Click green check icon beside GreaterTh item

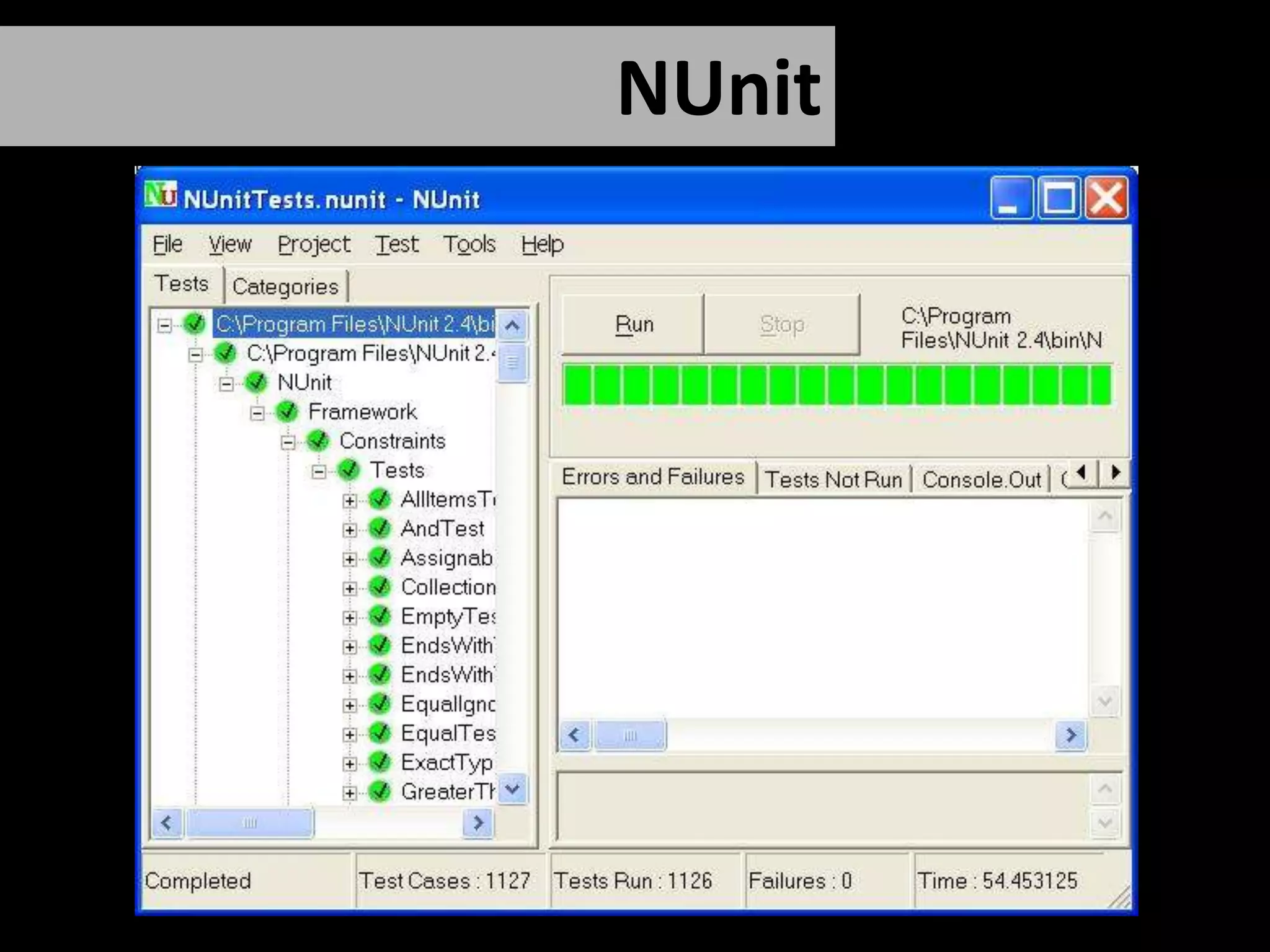point(379,791)
